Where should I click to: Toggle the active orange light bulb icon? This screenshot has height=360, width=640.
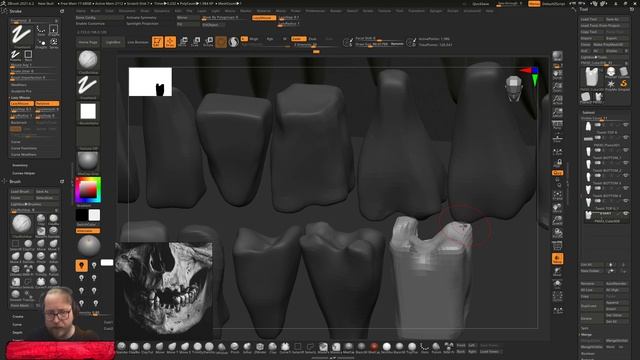82,265
